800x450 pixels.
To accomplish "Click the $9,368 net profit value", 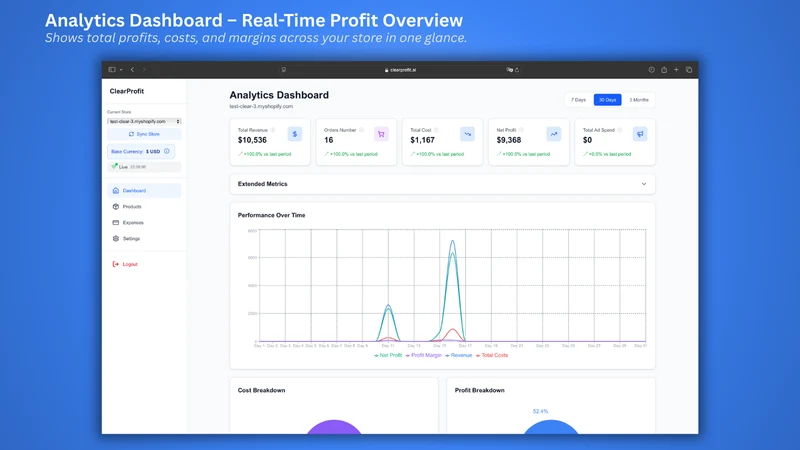I will [x=509, y=140].
